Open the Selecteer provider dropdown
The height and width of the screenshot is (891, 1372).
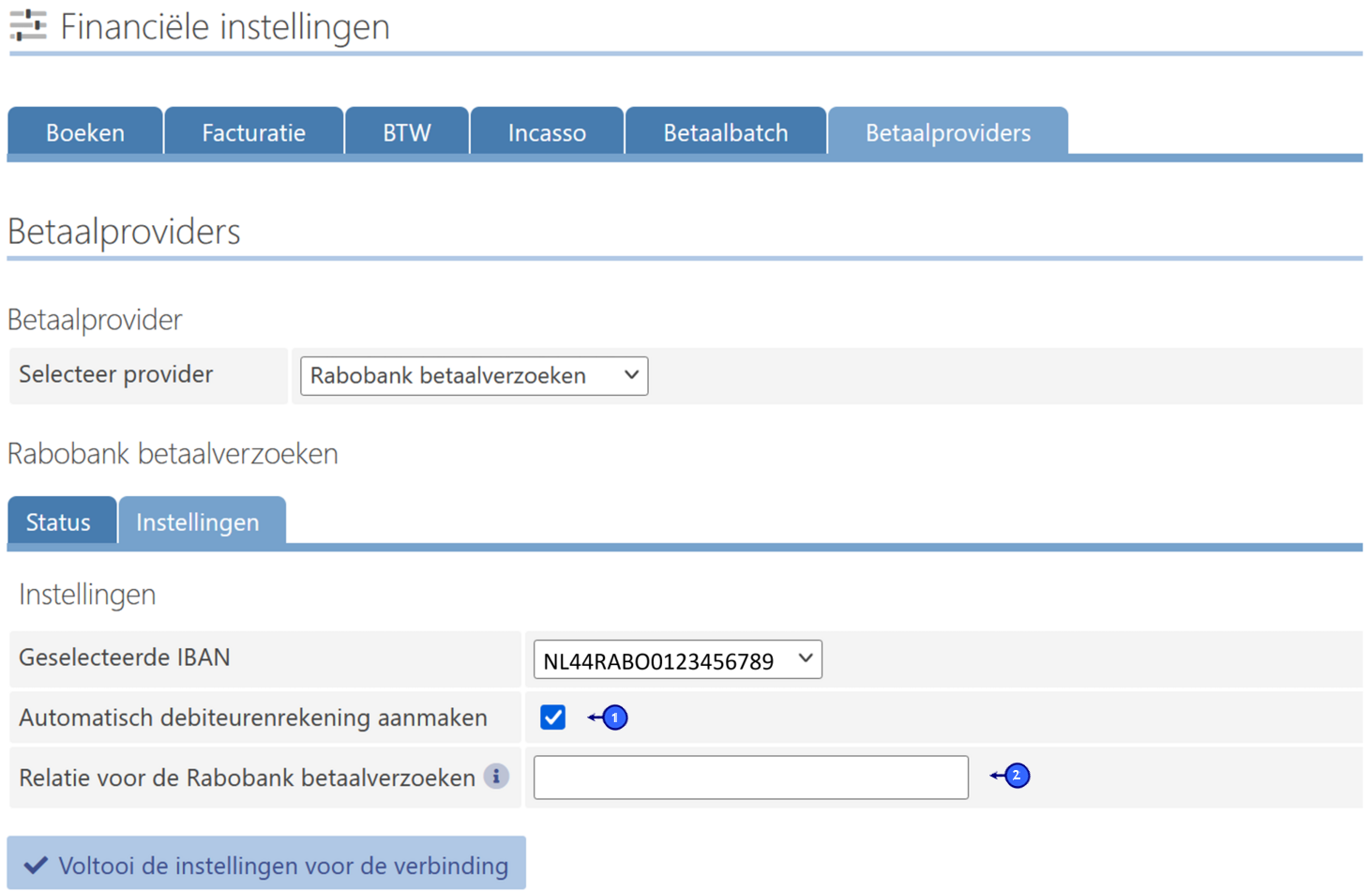point(474,375)
